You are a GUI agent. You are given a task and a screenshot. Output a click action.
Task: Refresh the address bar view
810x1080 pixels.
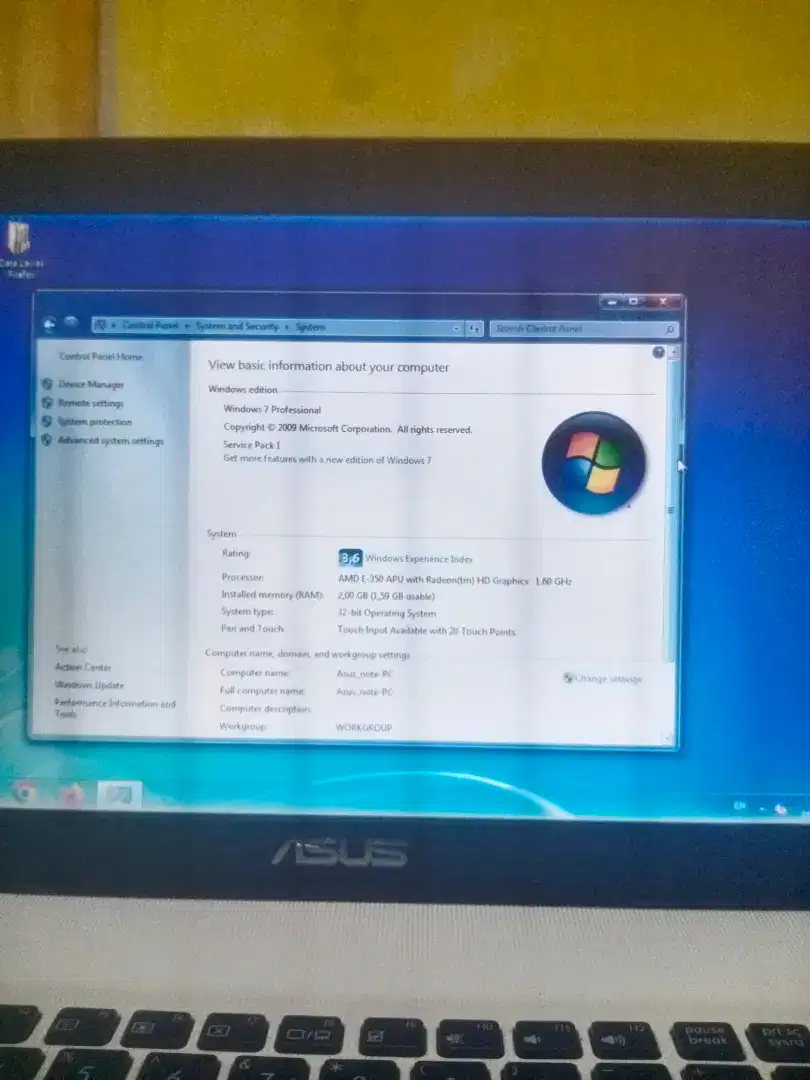(x=475, y=329)
